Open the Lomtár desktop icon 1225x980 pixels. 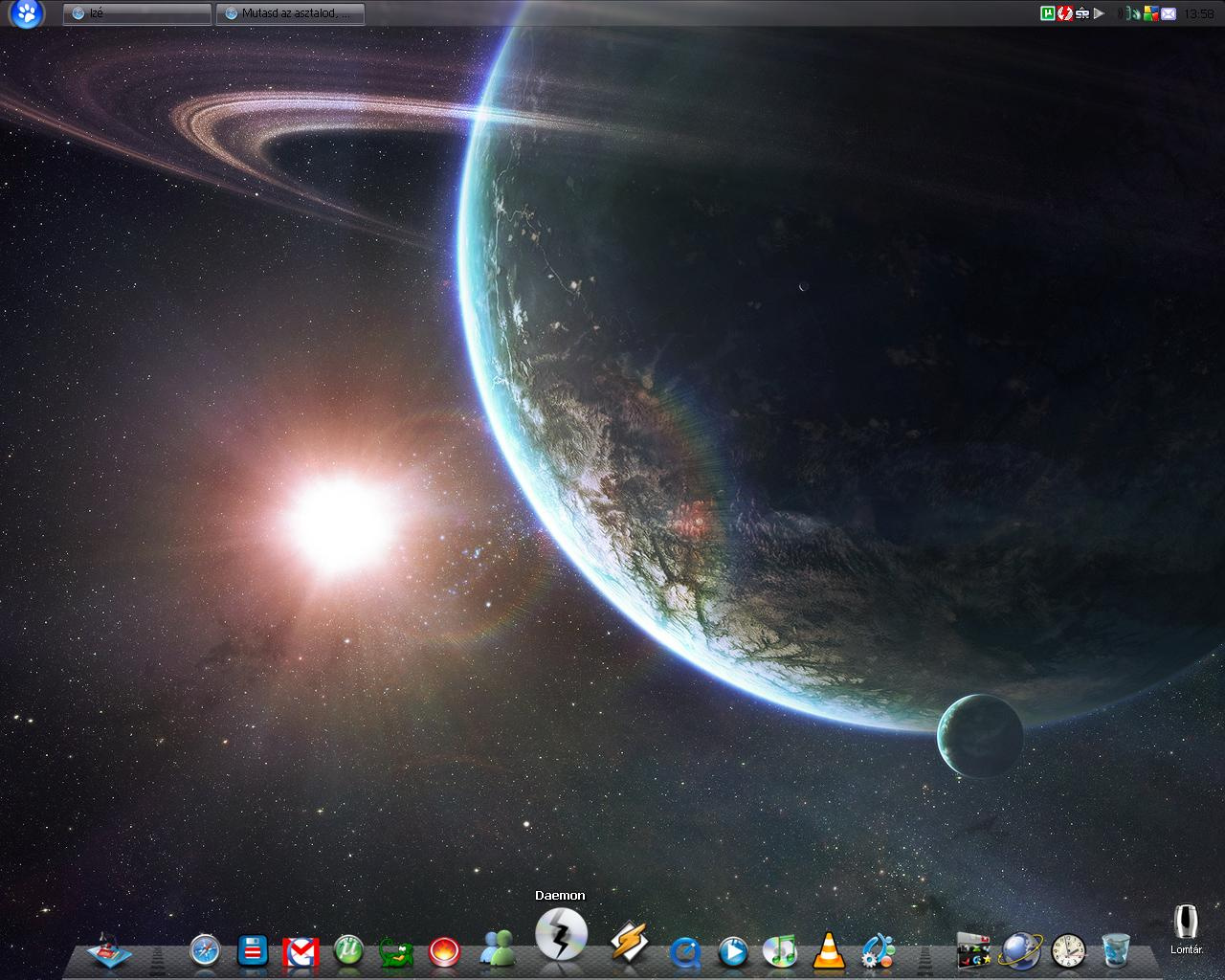(1187, 930)
